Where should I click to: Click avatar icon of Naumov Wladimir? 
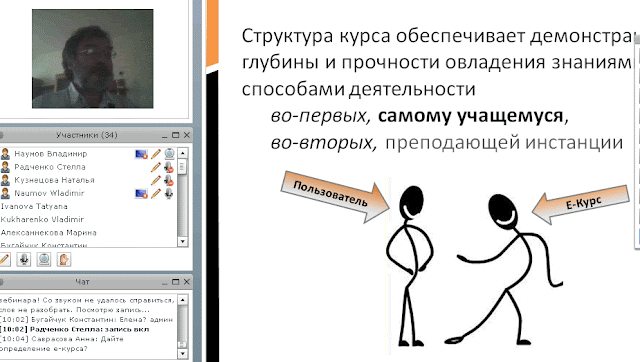(x=5, y=193)
